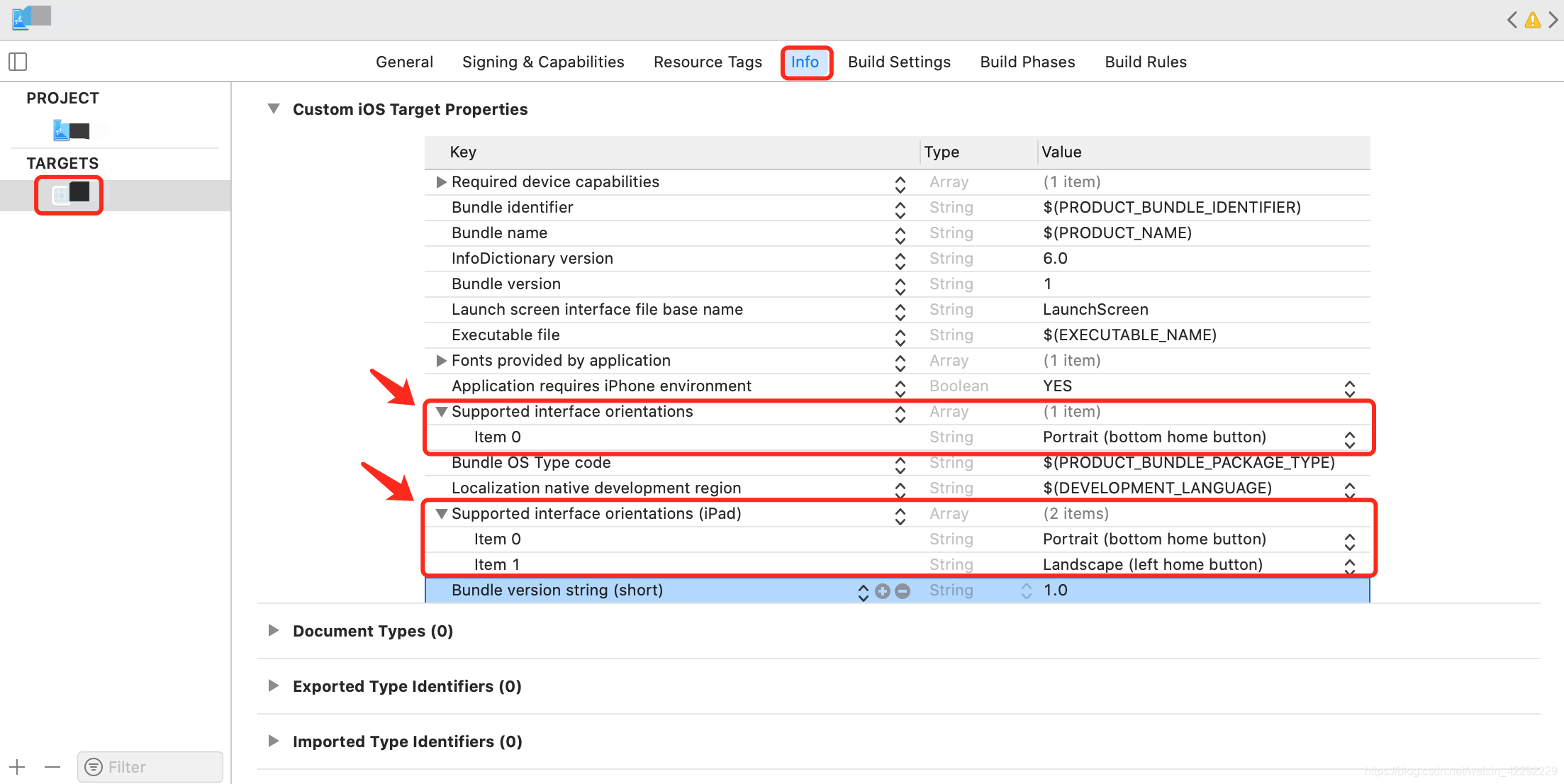Switch to Build Settings tab
1564x784 pixels.
point(898,62)
